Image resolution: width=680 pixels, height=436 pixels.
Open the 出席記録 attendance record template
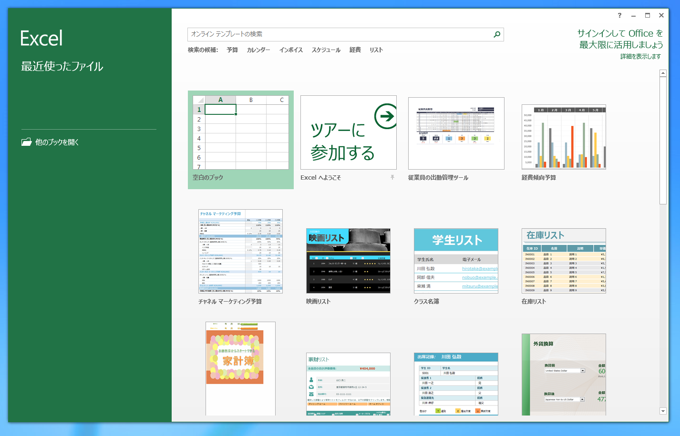456,384
